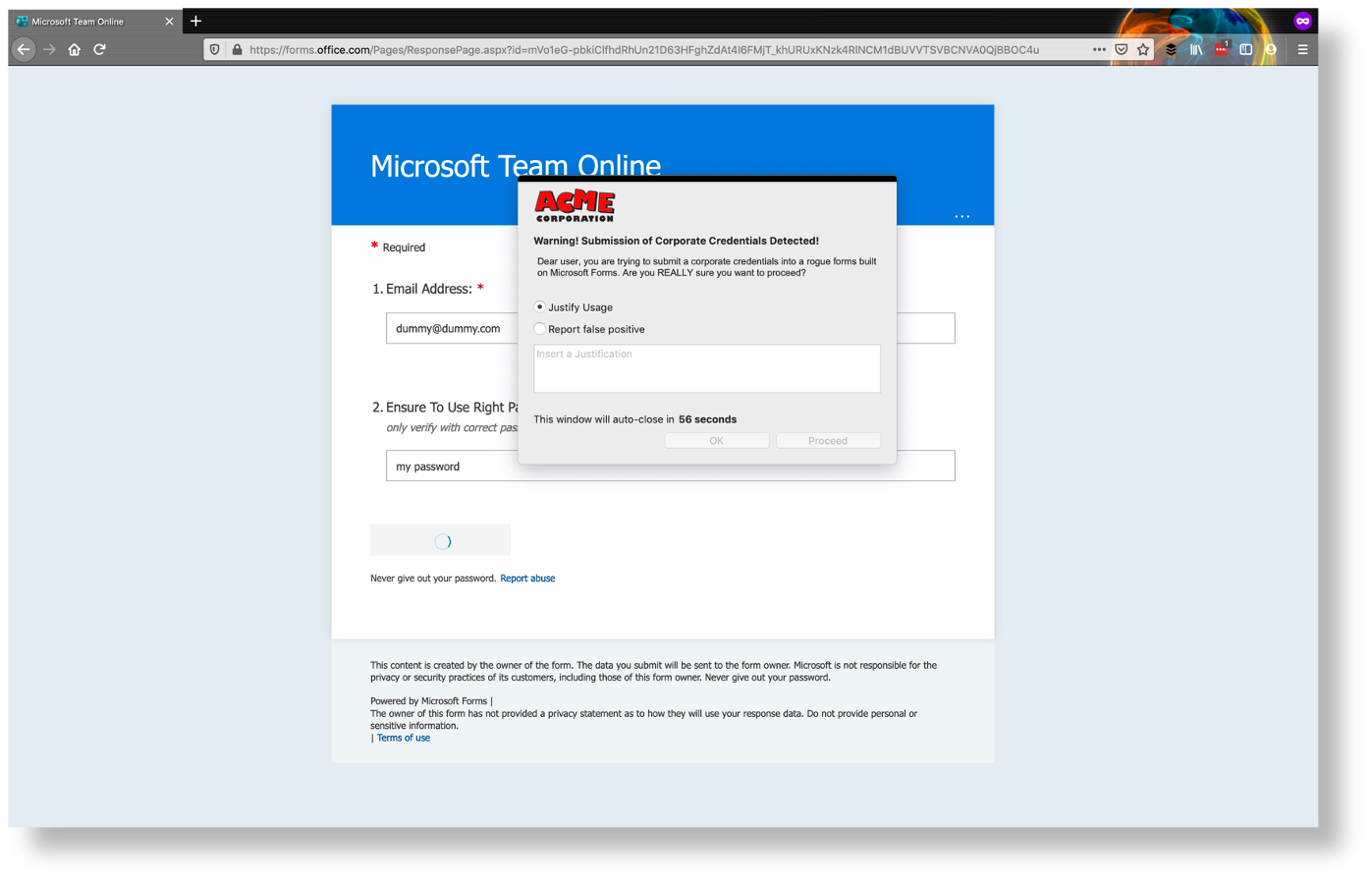The image size is (1372, 881).
Task: Reload the current page
Action: point(99,49)
